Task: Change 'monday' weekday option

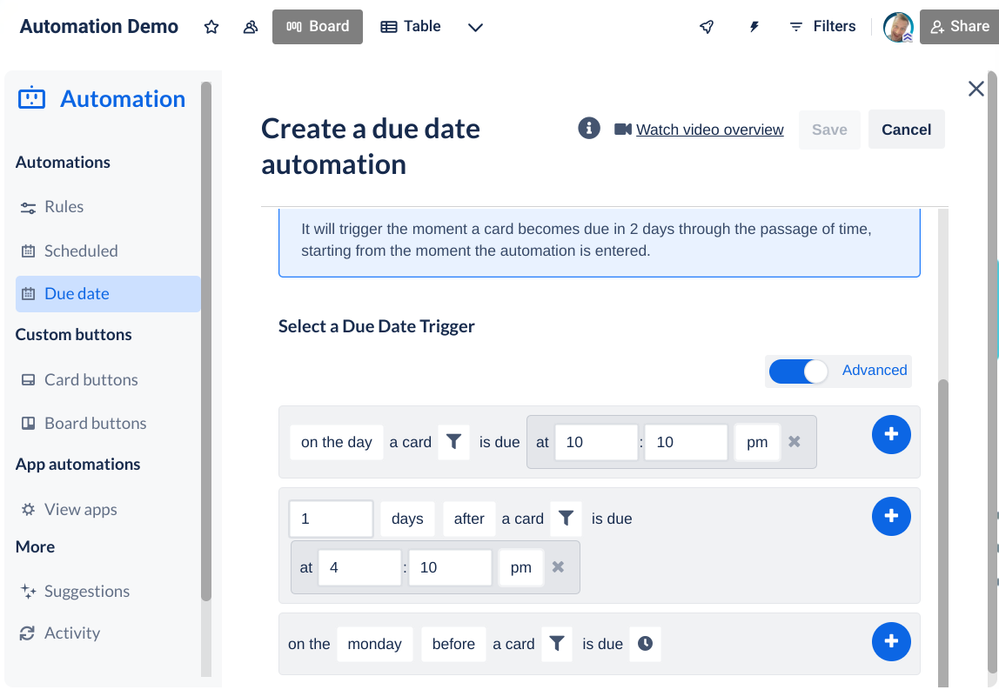Action: tap(375, 644)
